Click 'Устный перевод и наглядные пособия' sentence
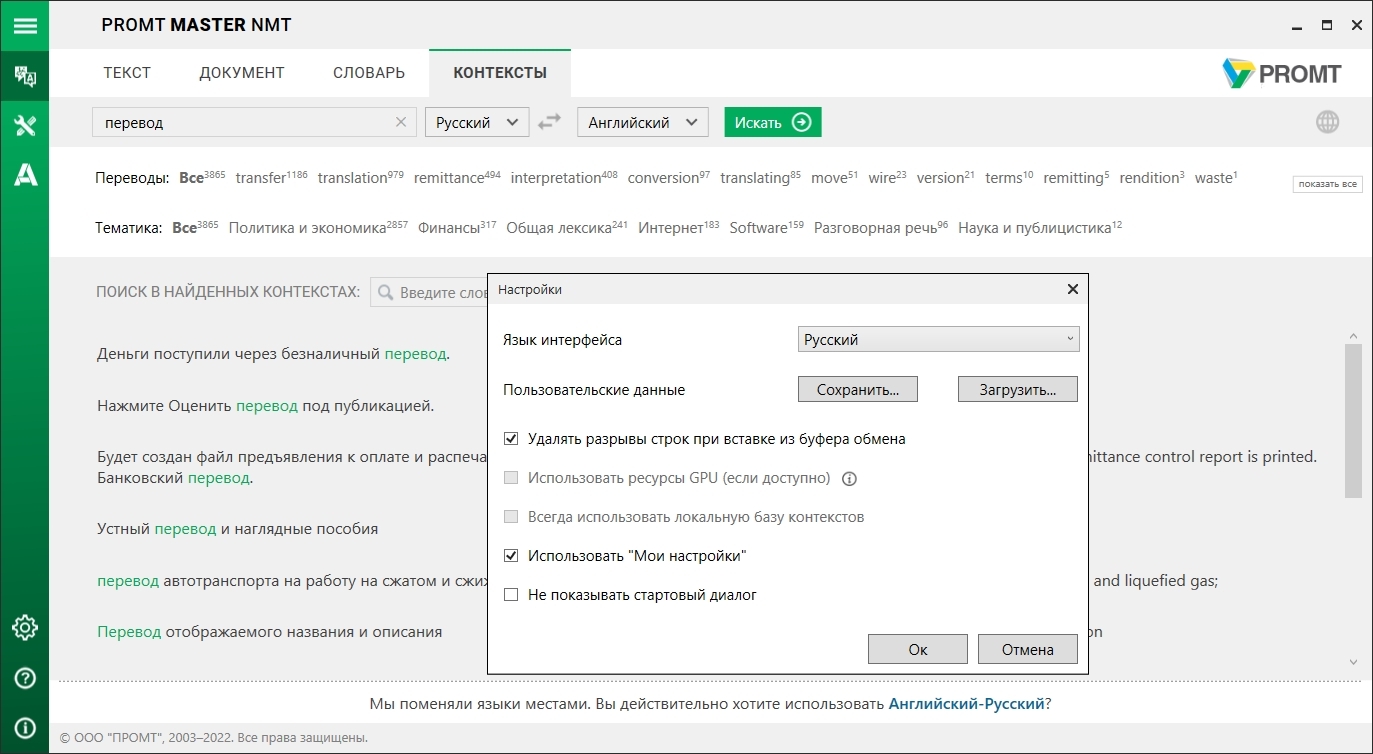This screenshot has width=1373, height=754. click(237, 528)
